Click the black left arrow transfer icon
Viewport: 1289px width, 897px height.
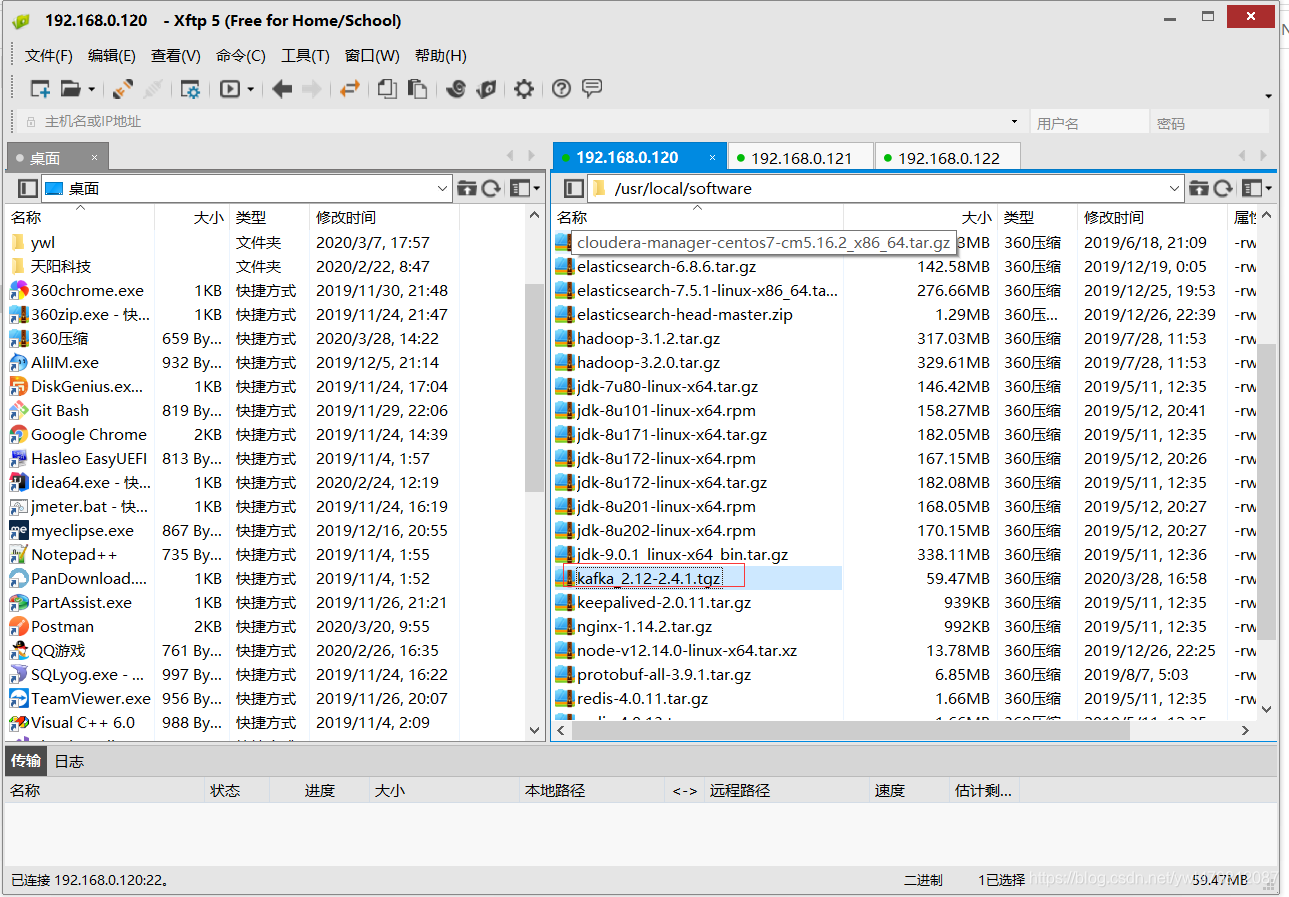click(x=282, y=89)
